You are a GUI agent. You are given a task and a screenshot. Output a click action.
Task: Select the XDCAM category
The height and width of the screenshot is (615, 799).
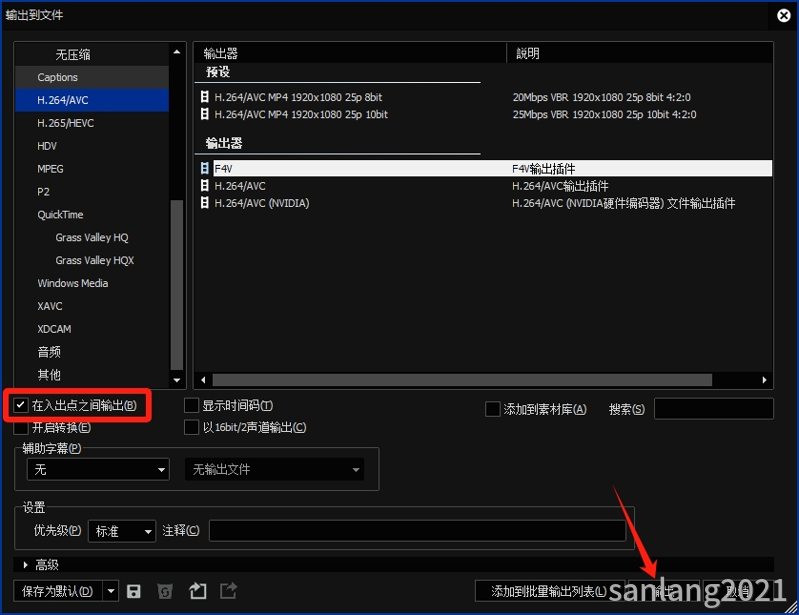tap(92, 329)
